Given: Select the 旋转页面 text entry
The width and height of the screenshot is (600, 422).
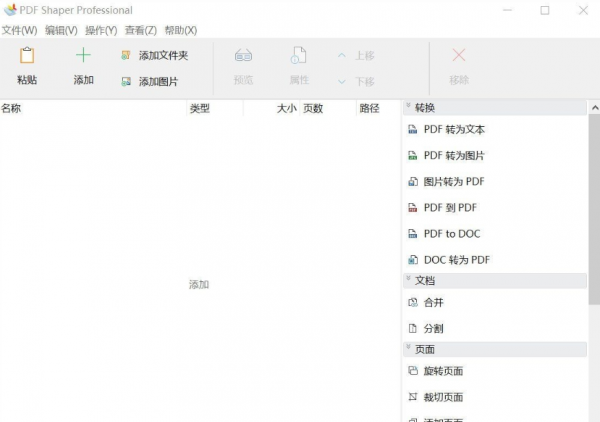Looking at the screenshot, I should click(443, 371).
